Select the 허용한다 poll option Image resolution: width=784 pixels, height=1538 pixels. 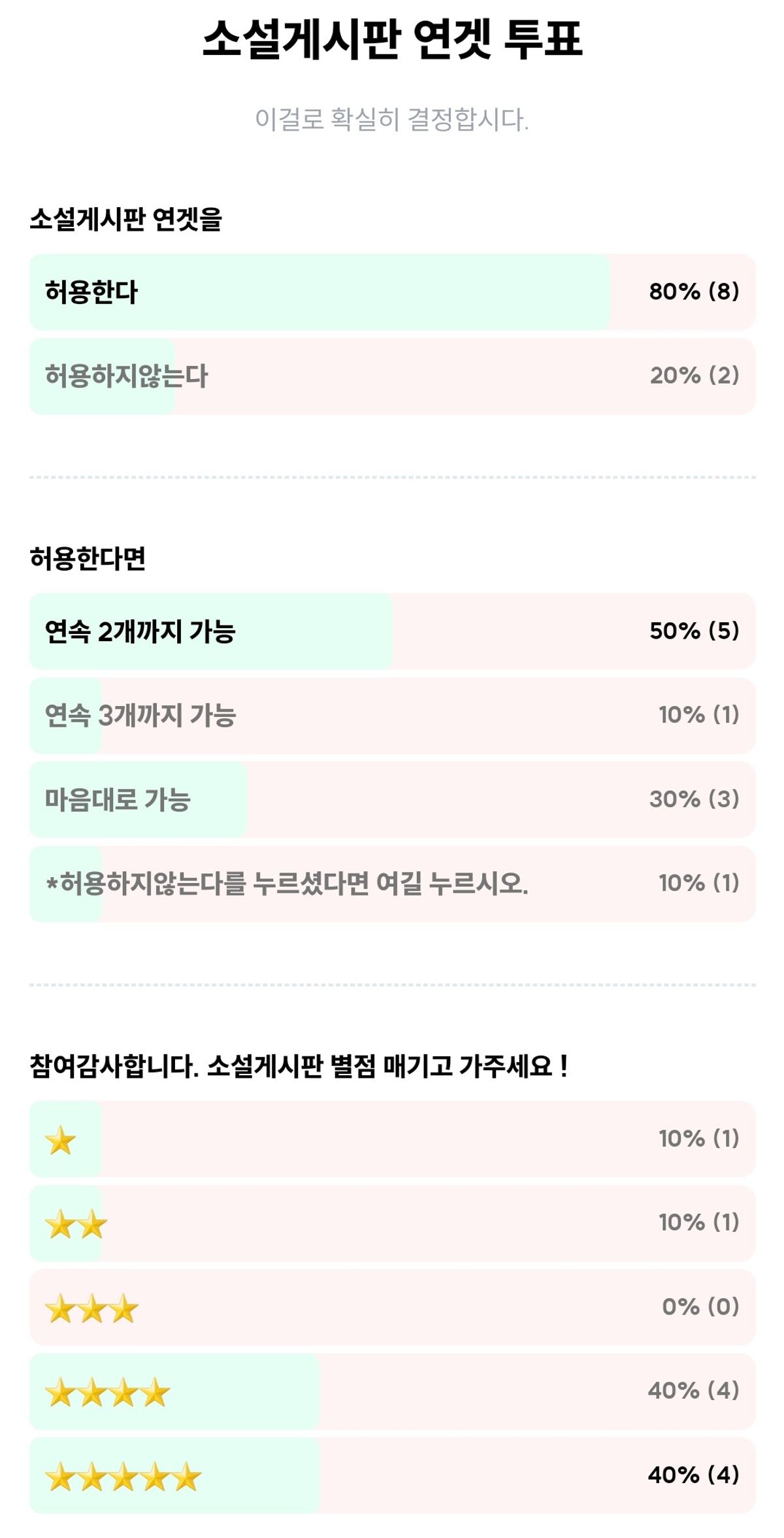392,292
